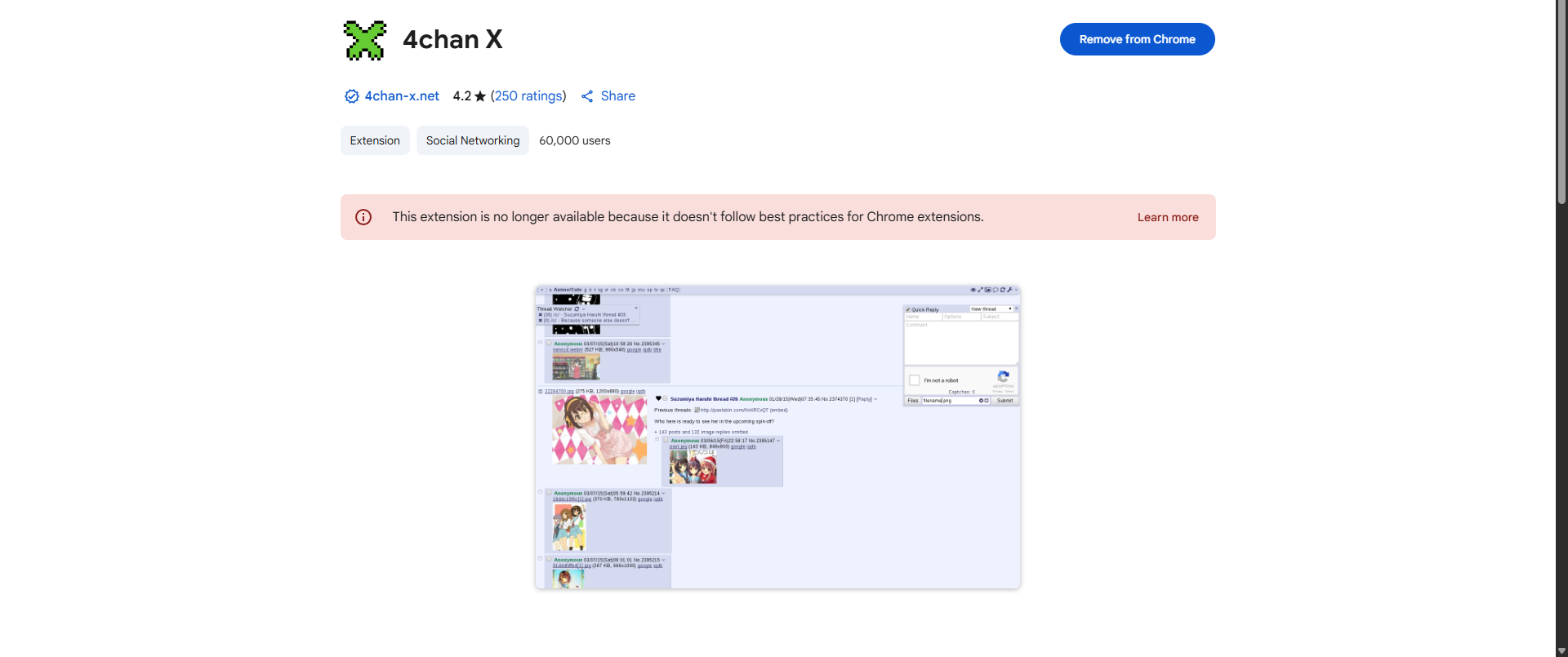Open the extension screenshot preview
This screenshot has width=1568, height=657.
click(x=777, y=437)
